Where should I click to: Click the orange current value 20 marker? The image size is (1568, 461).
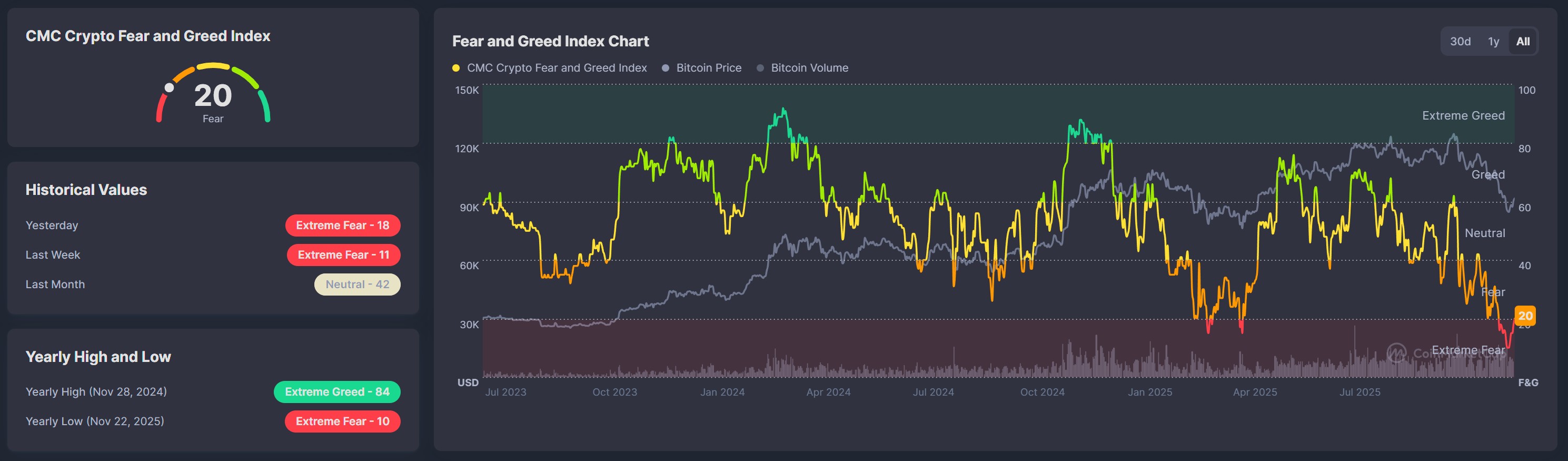(1525, 316)
